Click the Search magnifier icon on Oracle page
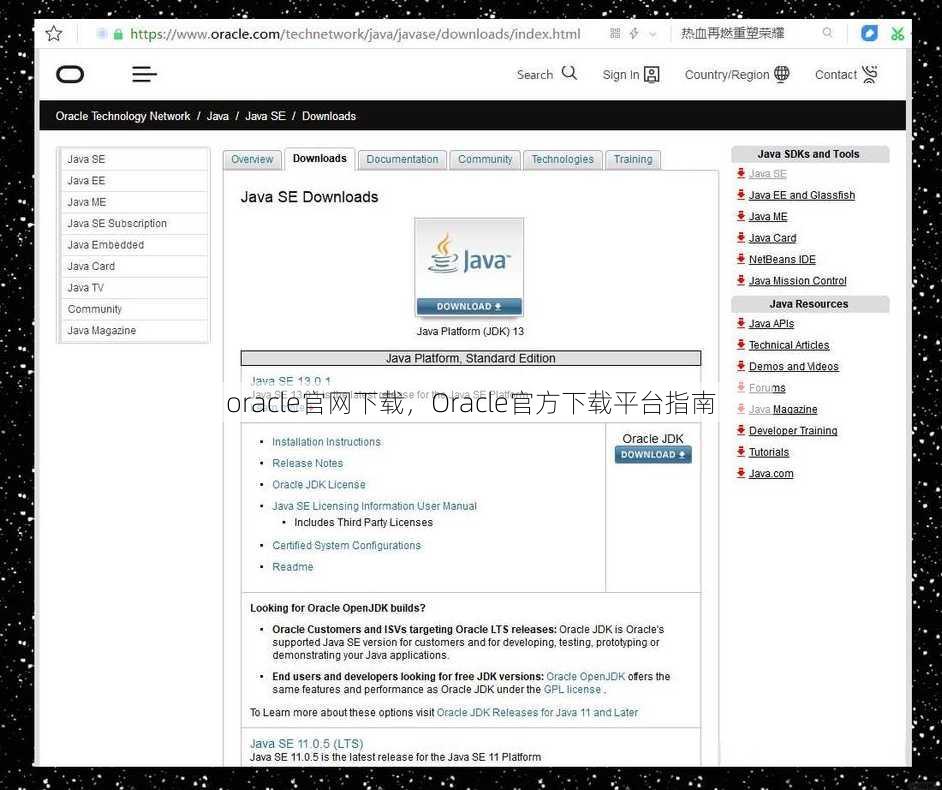Image resolution: width=942 pixels, height=790 pixels. click(x=569, y=73)
